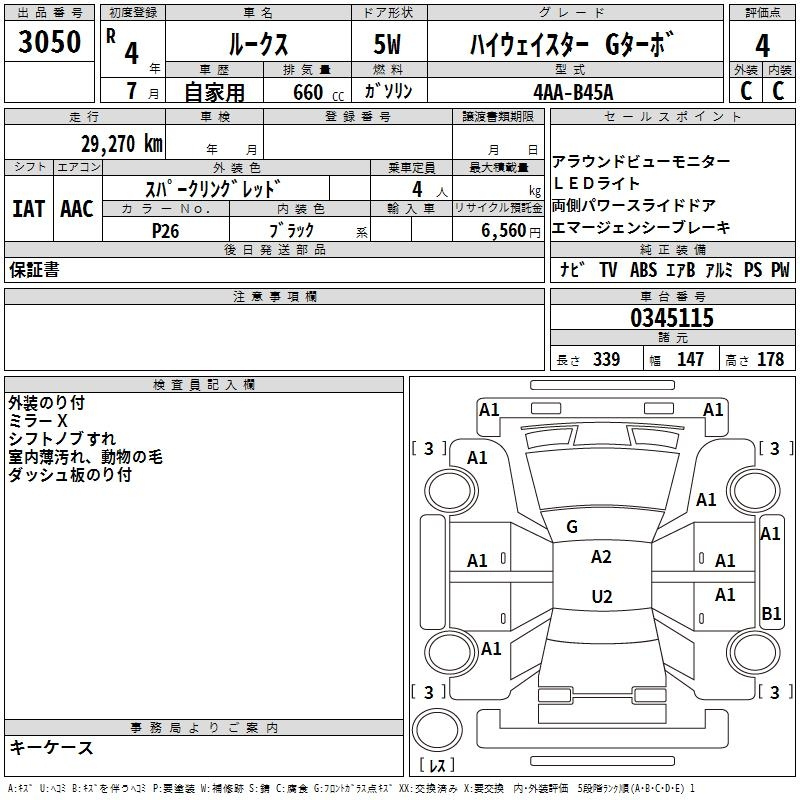
Task: Select inspector note ミラーX
Action: click(38, 420)
